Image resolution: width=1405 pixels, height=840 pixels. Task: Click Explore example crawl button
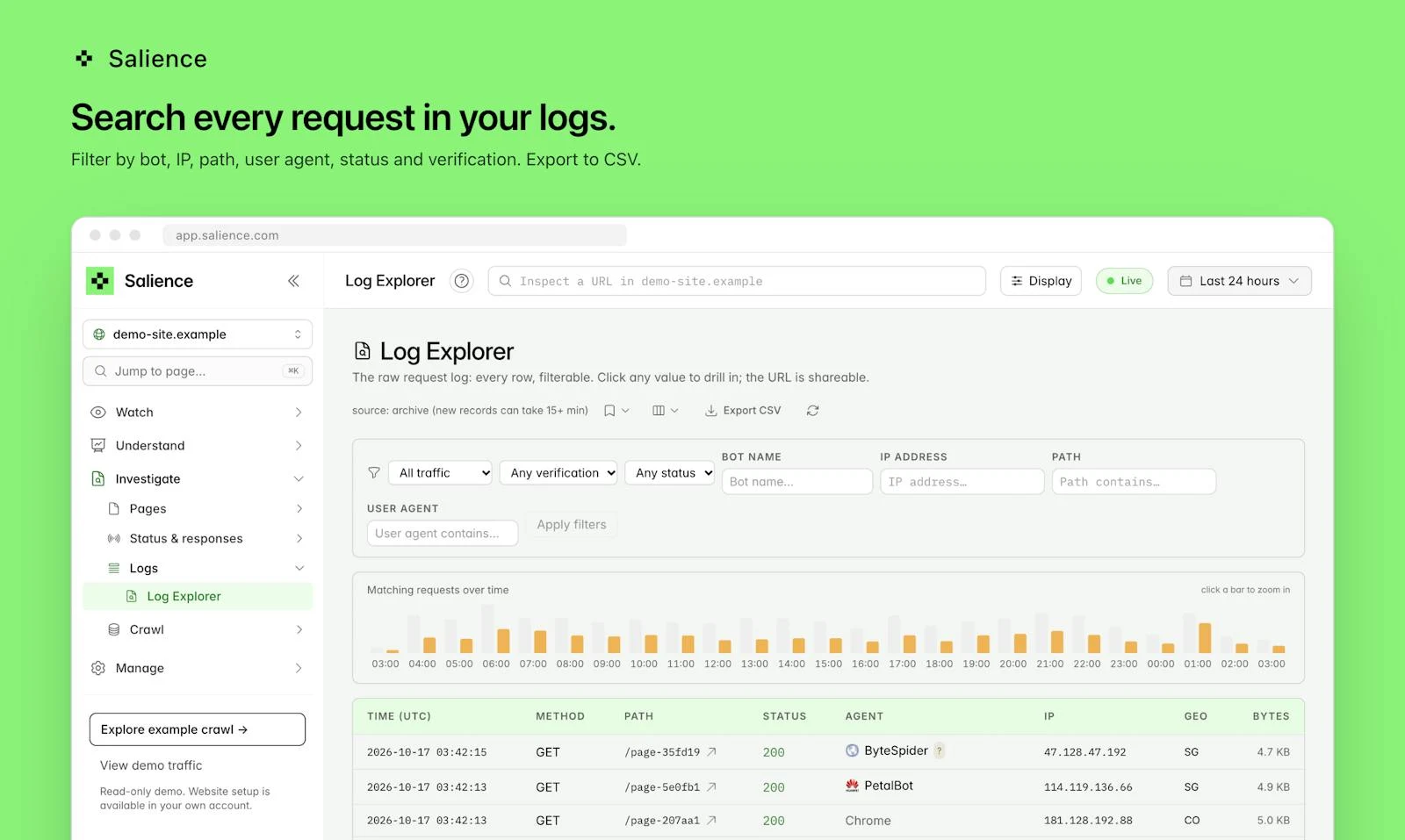tap(198, 729)
